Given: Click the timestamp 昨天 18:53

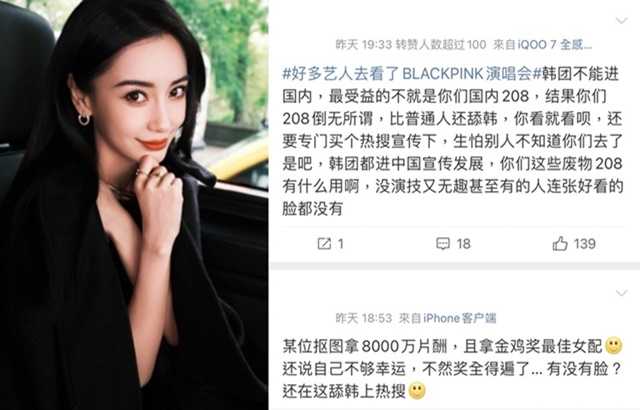Looking at the screenshot, I should pyautogui.click(x=364, y=318).
